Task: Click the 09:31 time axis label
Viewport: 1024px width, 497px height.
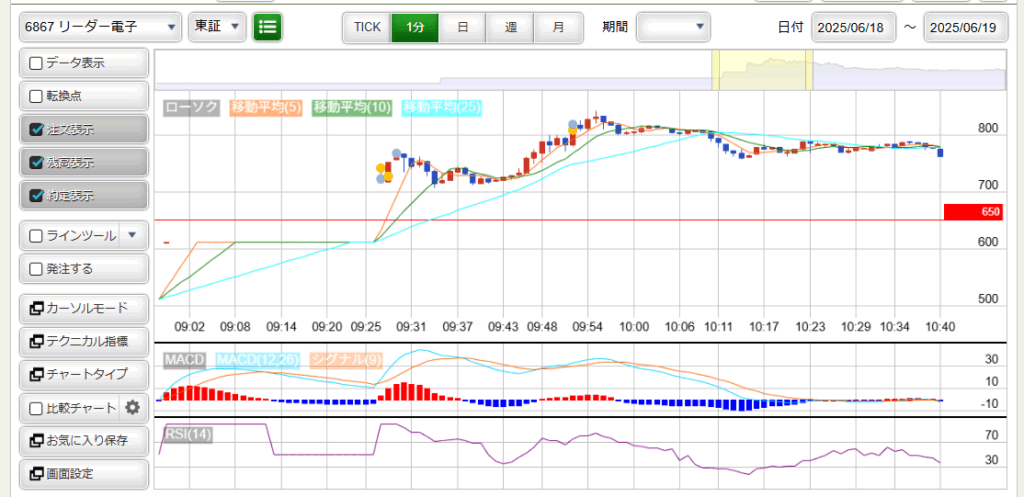Action: pos(411,325)
